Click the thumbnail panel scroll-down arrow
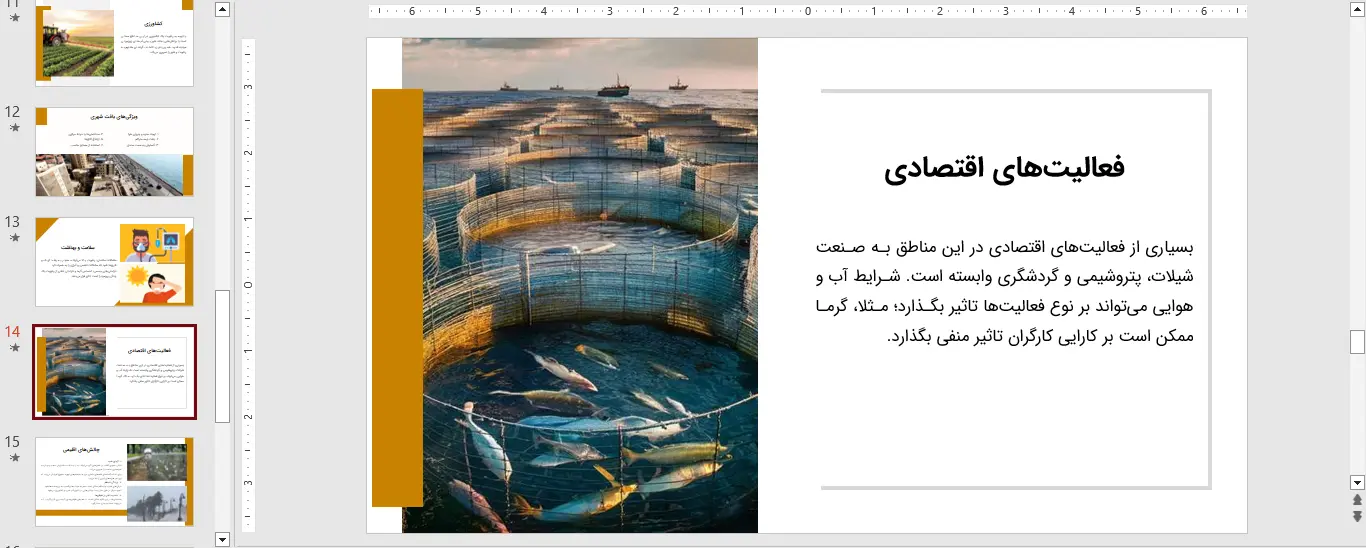The height and width of the screenshot is (548, 1366). pos(222,539)
